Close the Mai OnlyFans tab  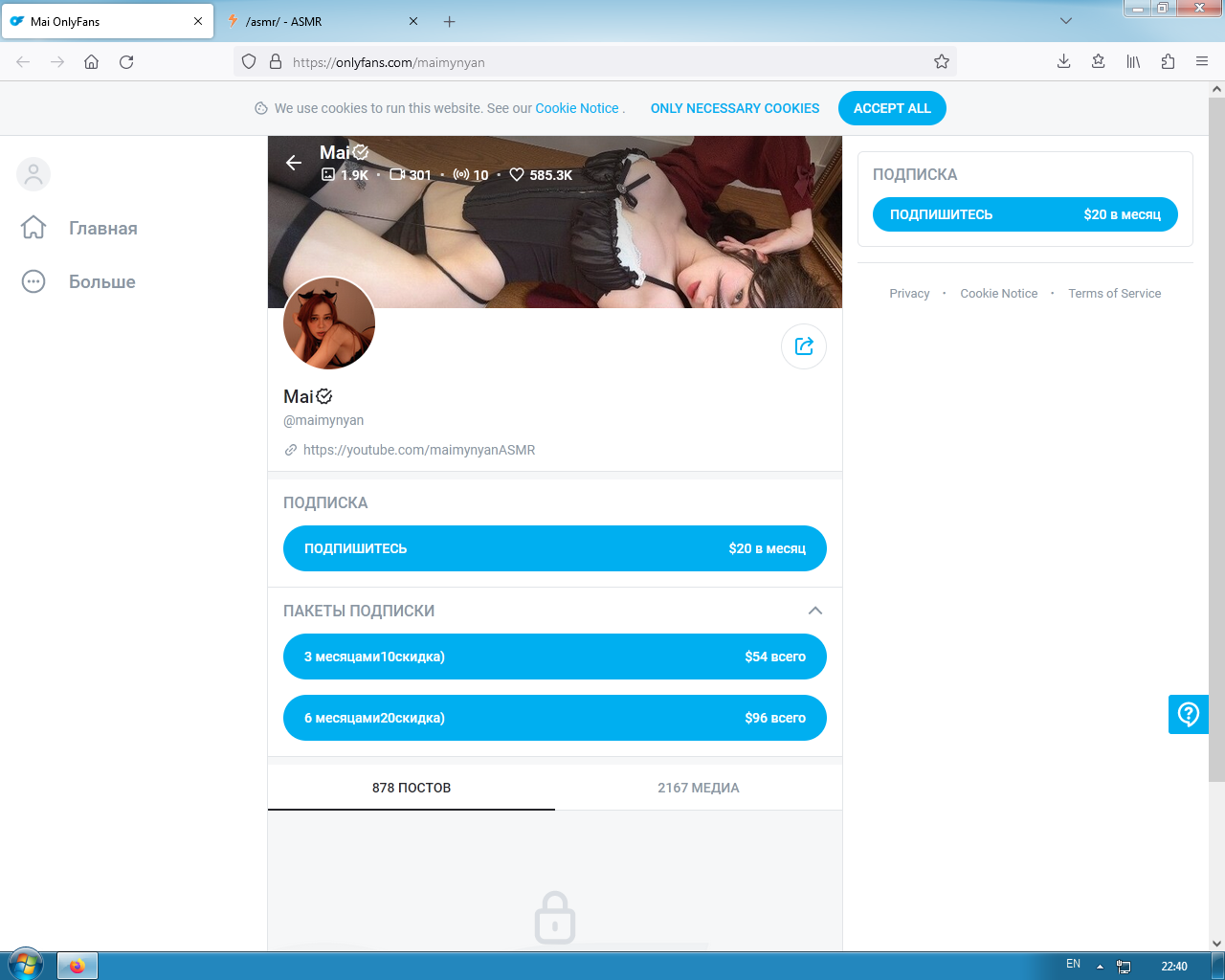point(198,21)
